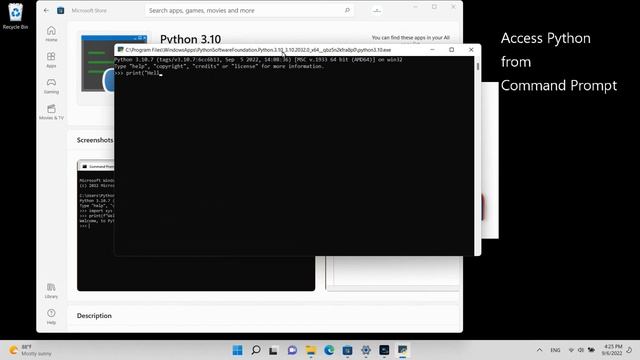Open Help in Microsoft Store sidebar
The image size is (640, 360).
[x=51, y=317]
